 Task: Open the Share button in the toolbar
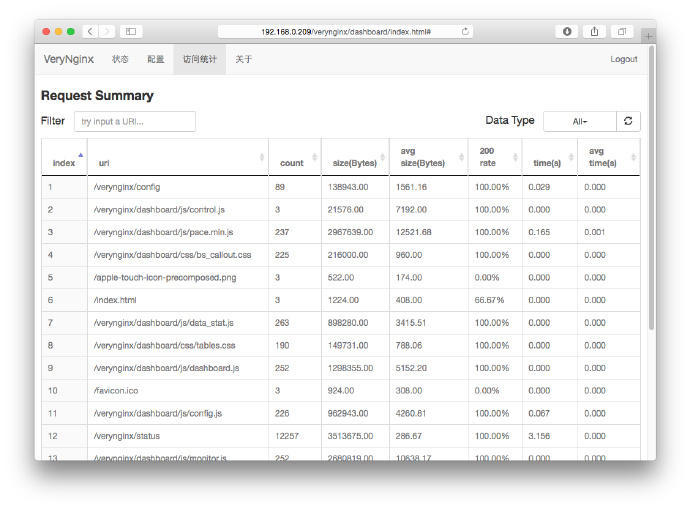tap(594, 32)
